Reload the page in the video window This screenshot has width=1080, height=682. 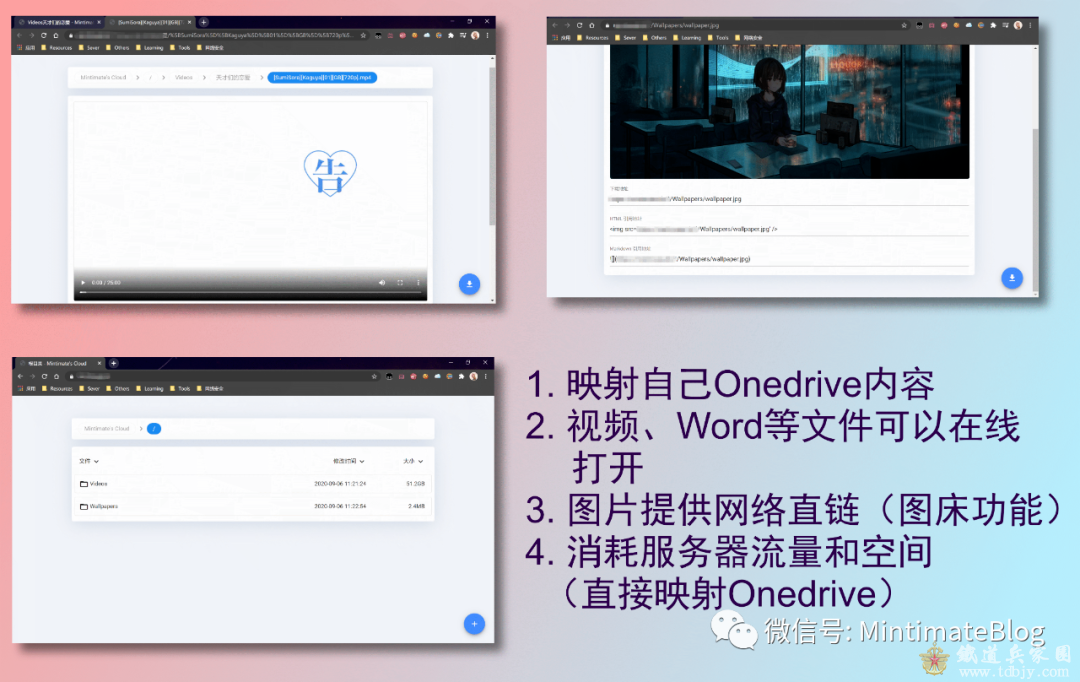[x=43, y=35]
